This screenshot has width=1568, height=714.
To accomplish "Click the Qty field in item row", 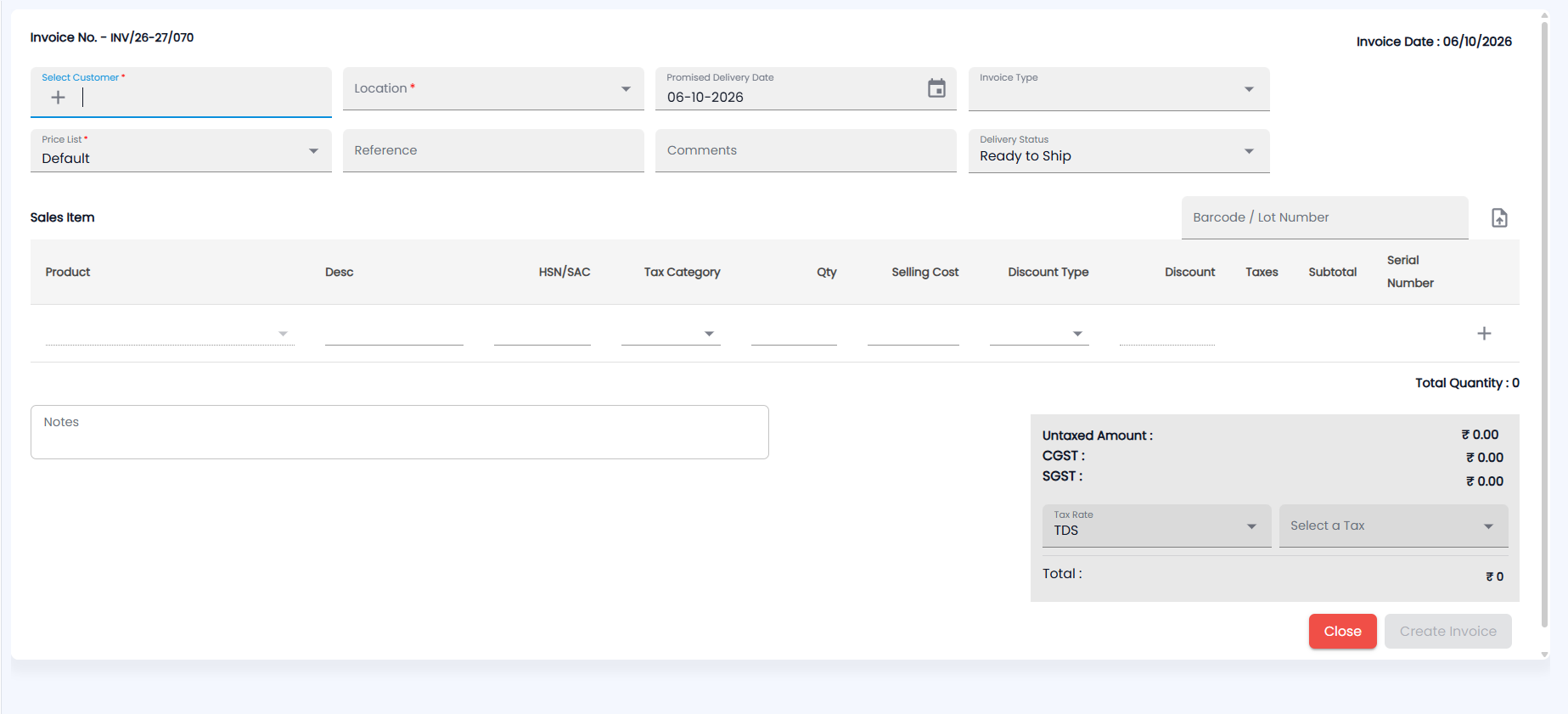I will [794, 334].
